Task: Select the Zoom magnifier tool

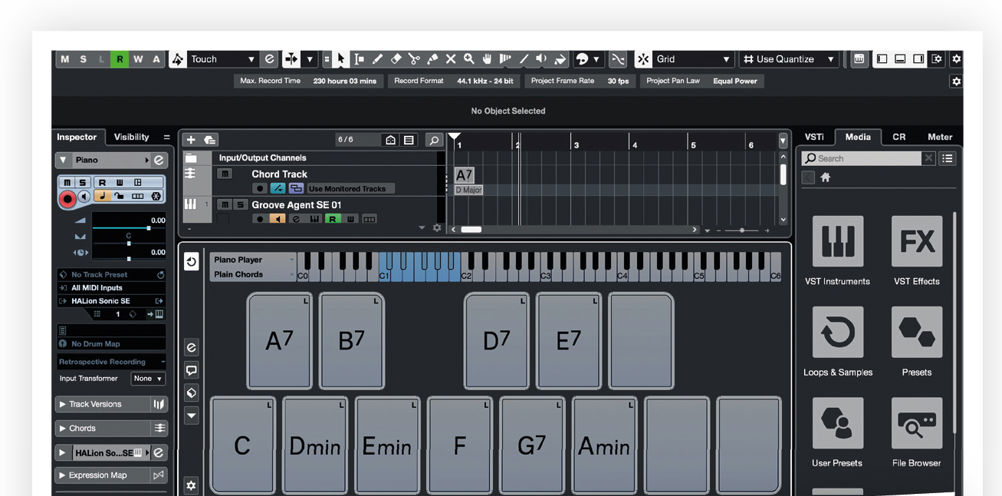Action: (x=469, y=59)
